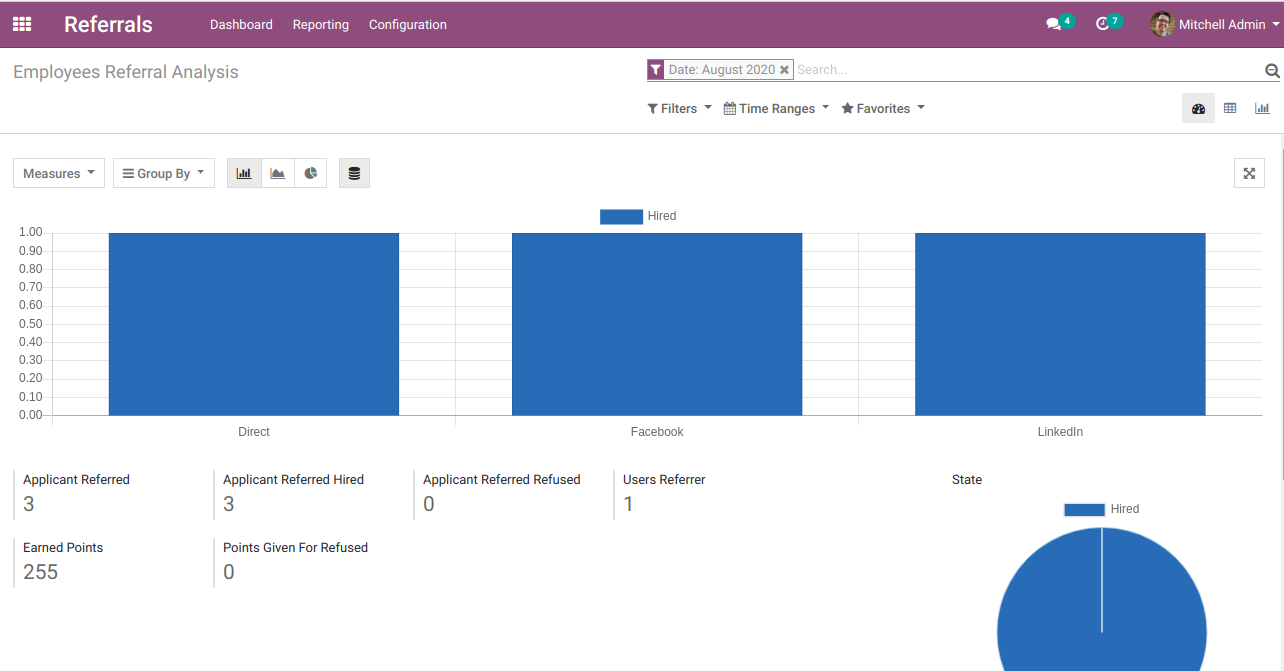Click the Direct bar in the chart
1284x671 pixels.
tap(254, 324)
